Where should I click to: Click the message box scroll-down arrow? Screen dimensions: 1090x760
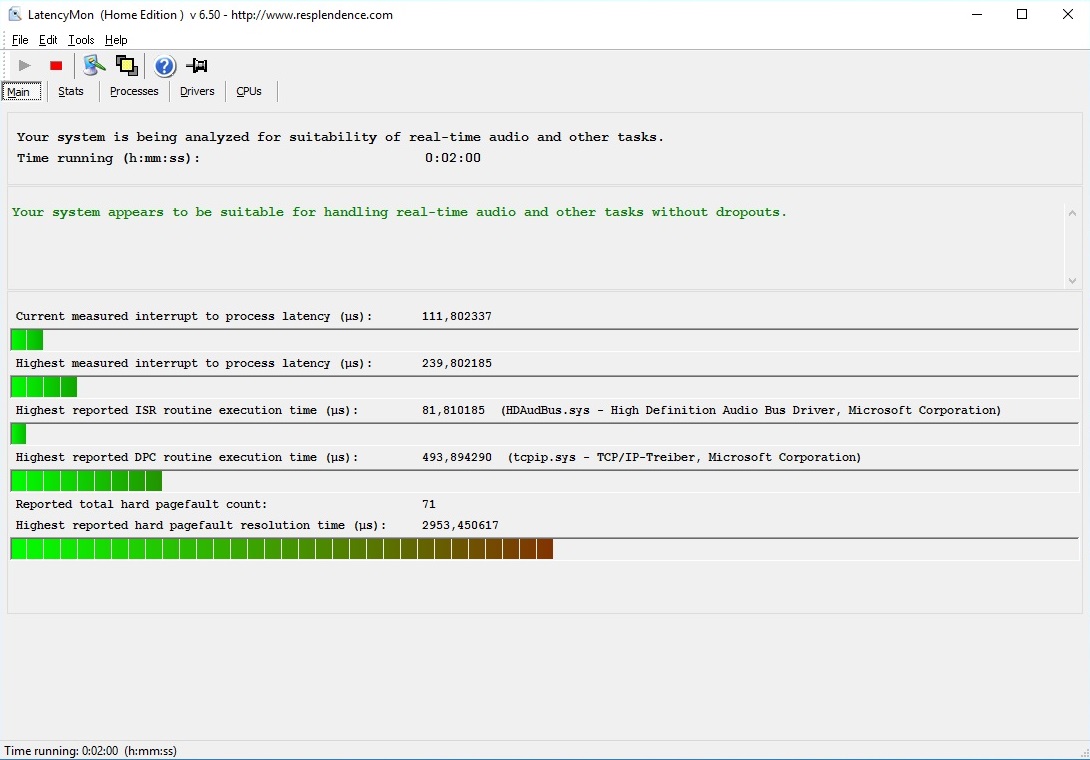point(1072,281)
